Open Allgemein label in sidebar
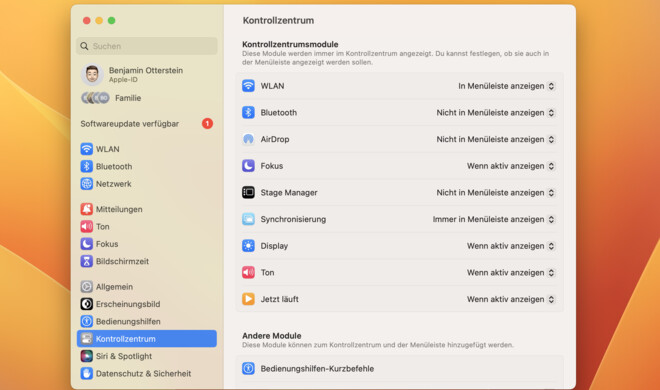Image resolution: width=660 pixels, height=390 pixels. 114,287
